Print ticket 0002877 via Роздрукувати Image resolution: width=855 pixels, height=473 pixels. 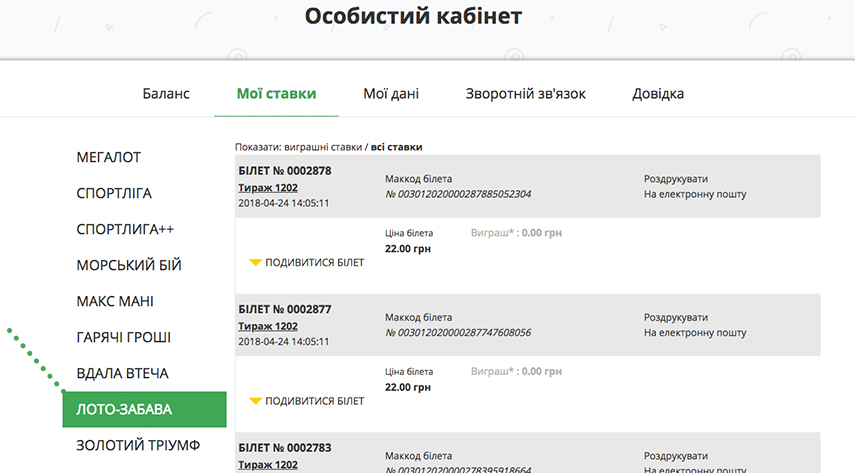point(676,318)
